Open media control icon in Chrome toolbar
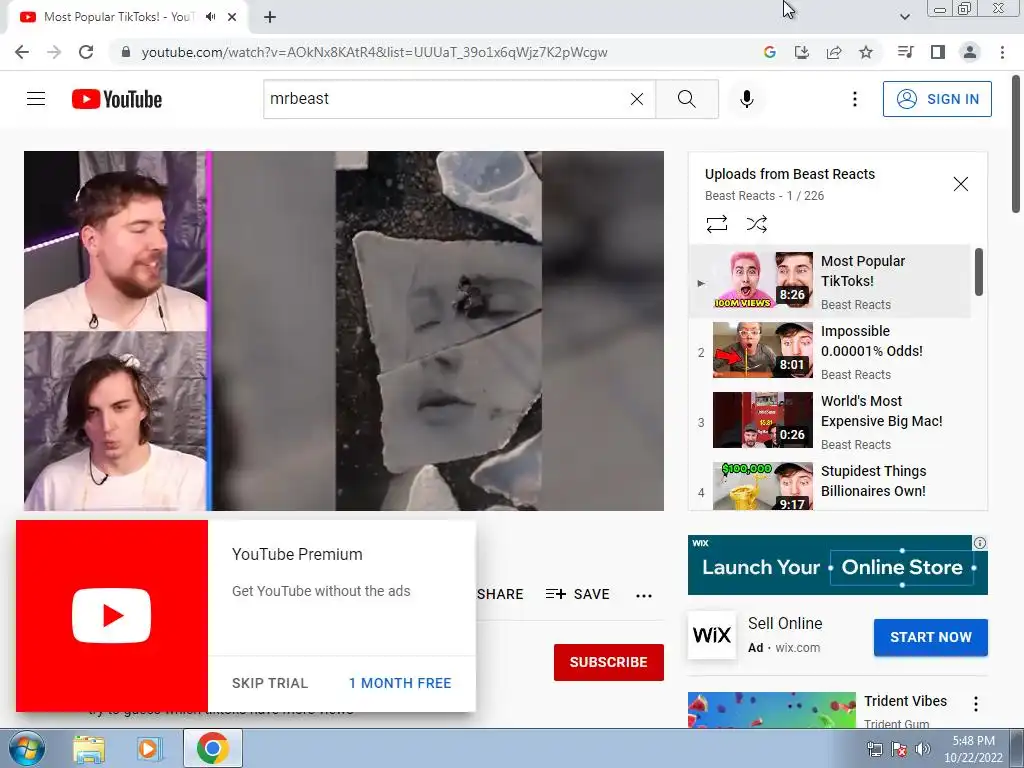Viewport: 1024px width, 768px height. (x=905, y=52)
